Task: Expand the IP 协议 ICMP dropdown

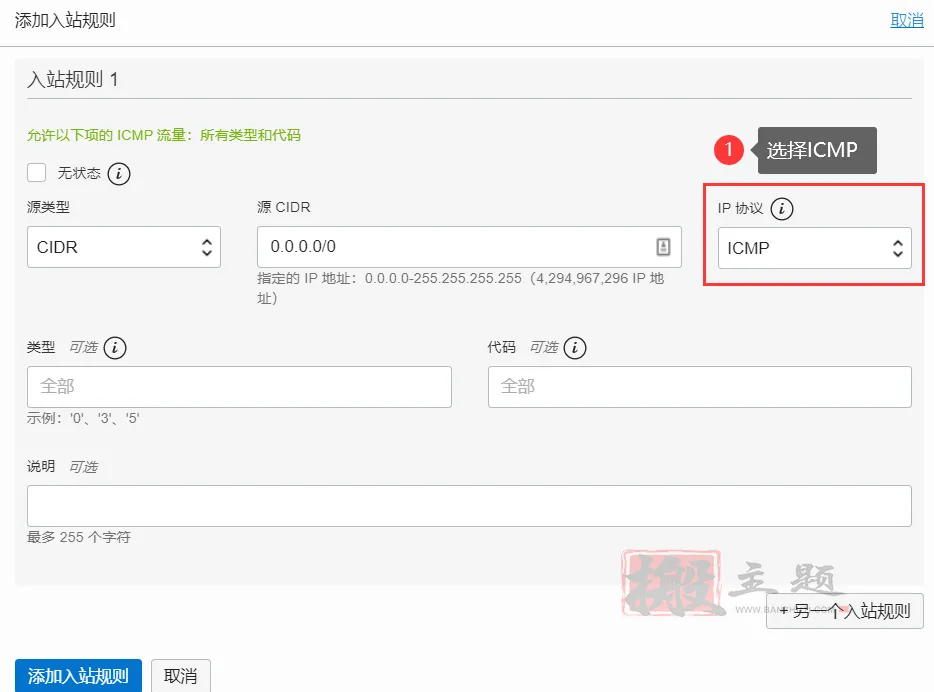Action: point(814,248)
